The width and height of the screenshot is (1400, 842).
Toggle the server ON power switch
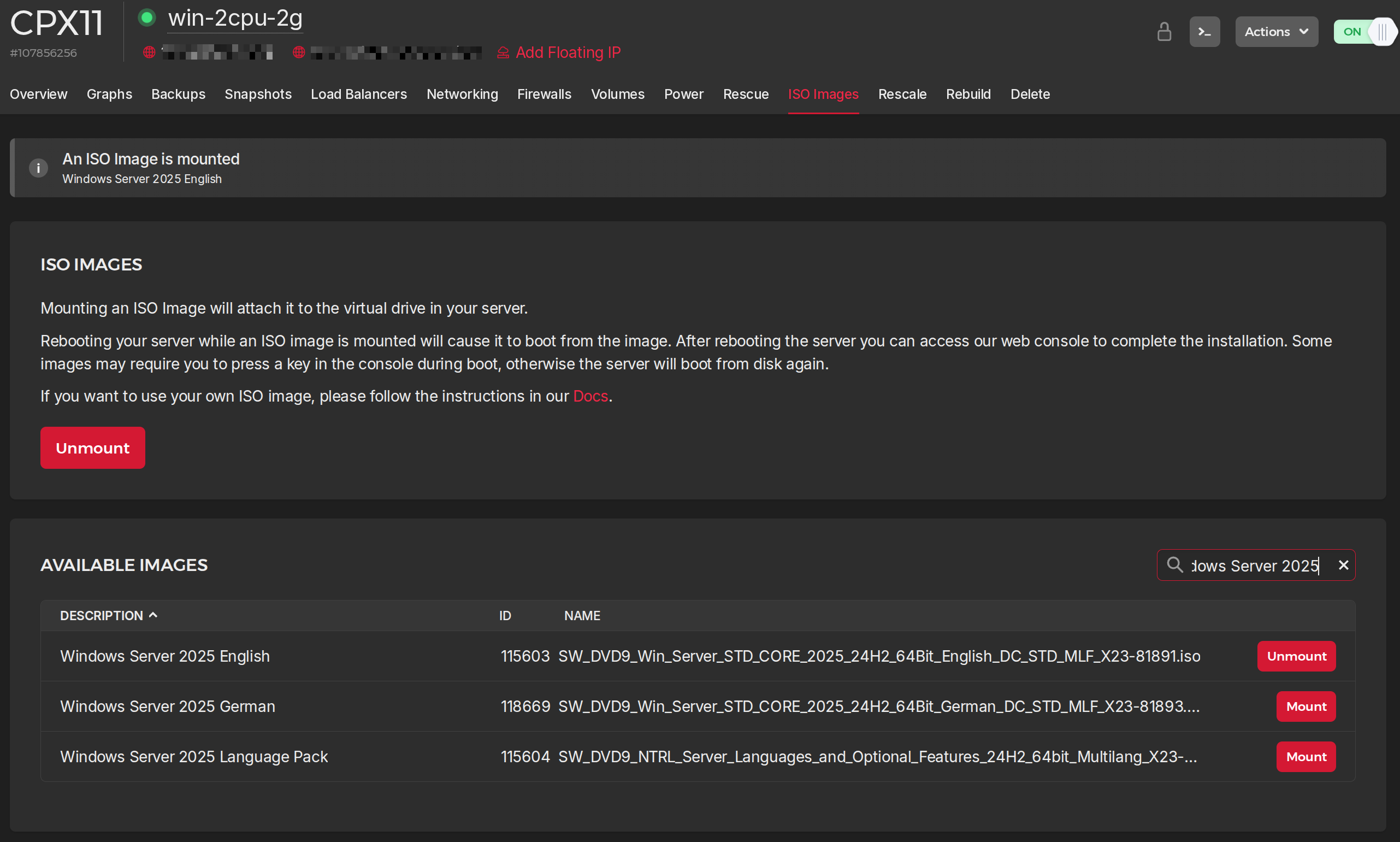coord(1365,32)
